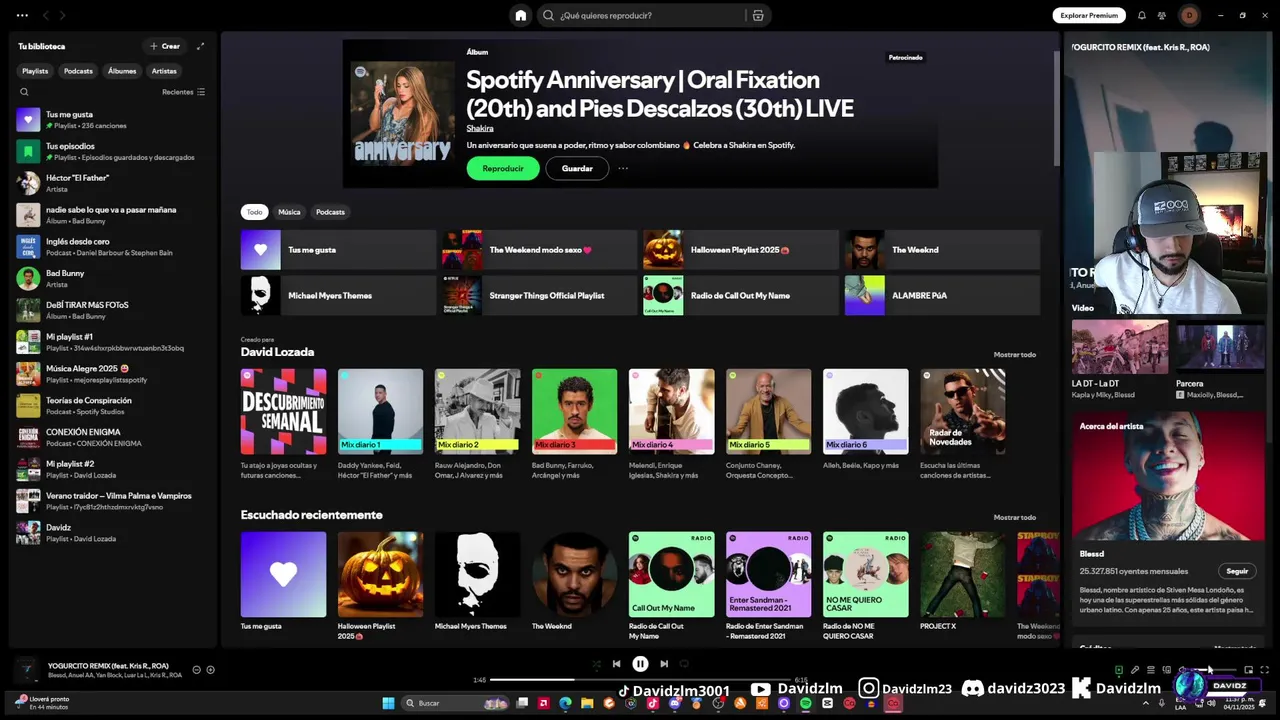1280x720 pixels.
Task: Open the notifications bell
Action: click(1142, 15)
